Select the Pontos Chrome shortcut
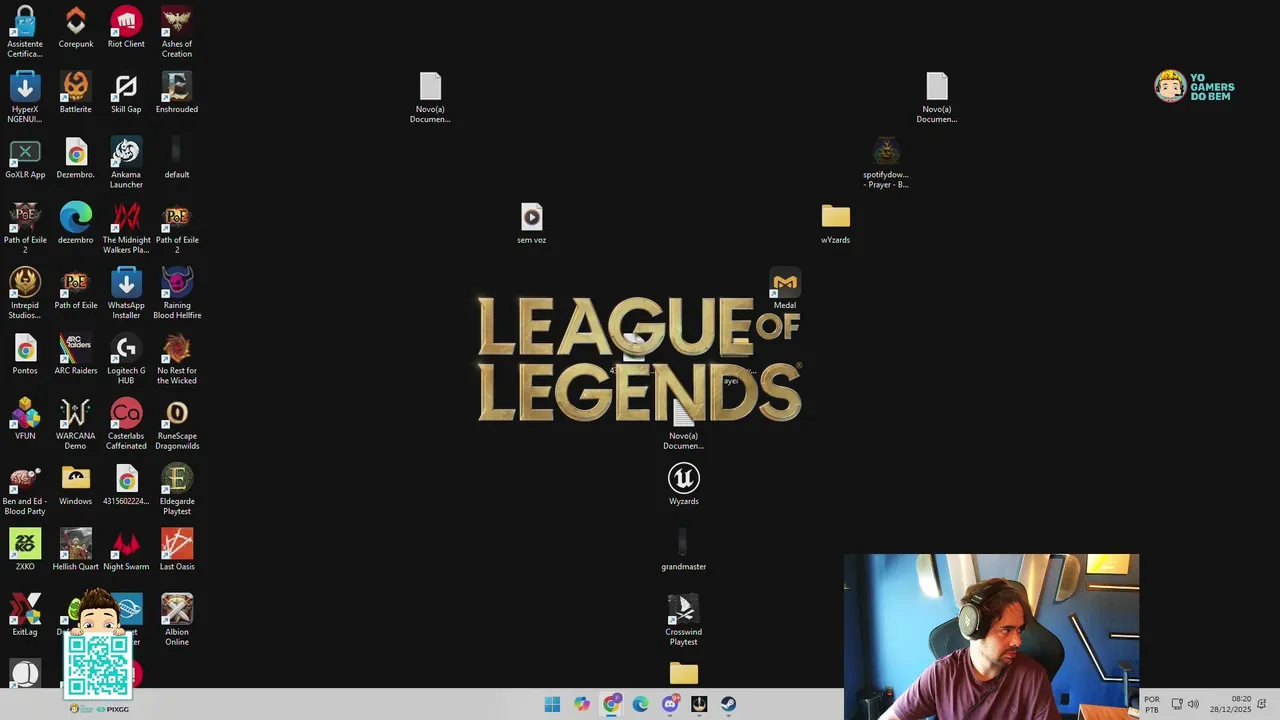Image resolution: width=1280 pixels, height=720 pixels. pos(25,354)
